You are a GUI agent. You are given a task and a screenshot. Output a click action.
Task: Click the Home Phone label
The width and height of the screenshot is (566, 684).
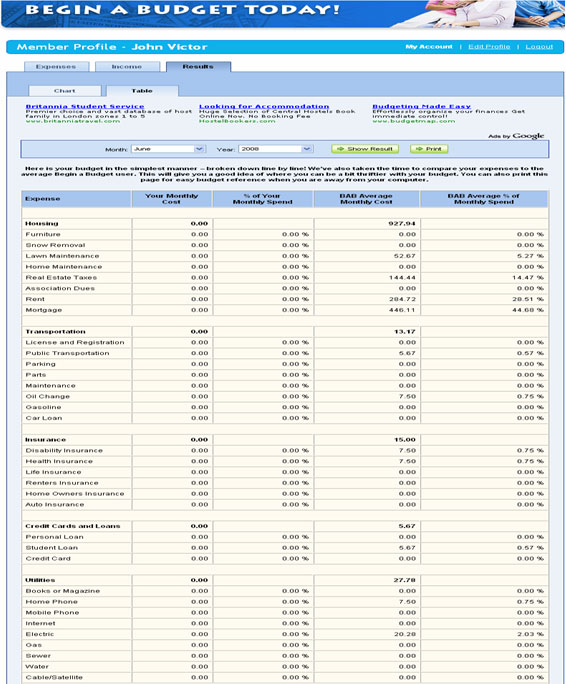pos(51,602)
